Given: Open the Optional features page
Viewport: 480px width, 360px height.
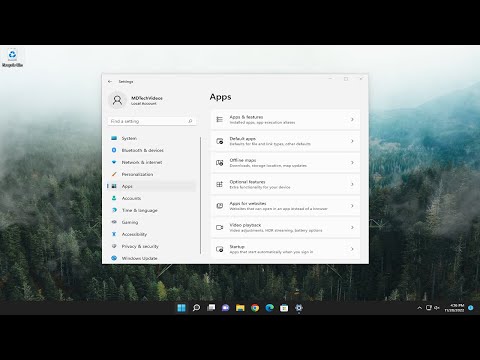Looking at the screenshot, I should [285, 184].
